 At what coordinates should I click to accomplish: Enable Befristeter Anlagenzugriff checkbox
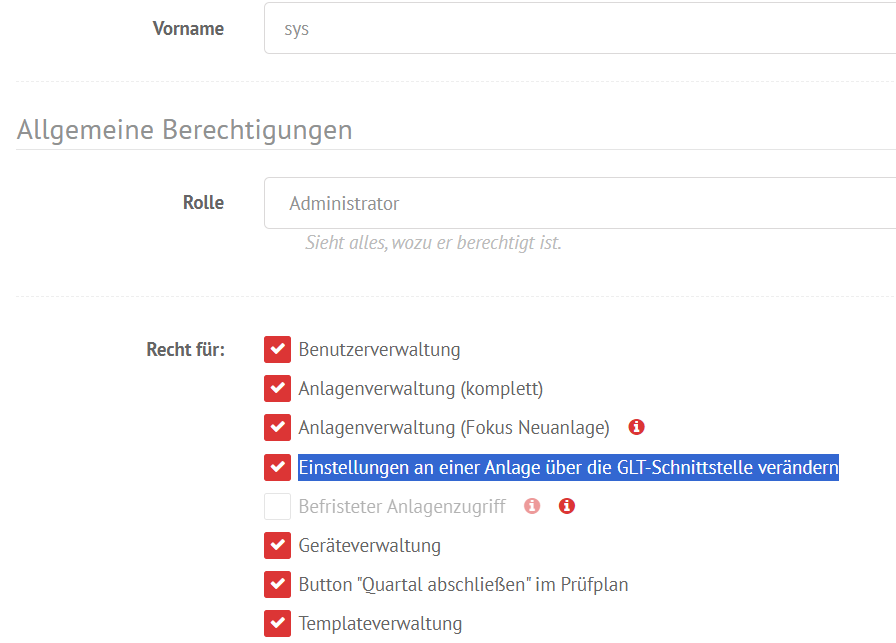[x=277, y=506]
